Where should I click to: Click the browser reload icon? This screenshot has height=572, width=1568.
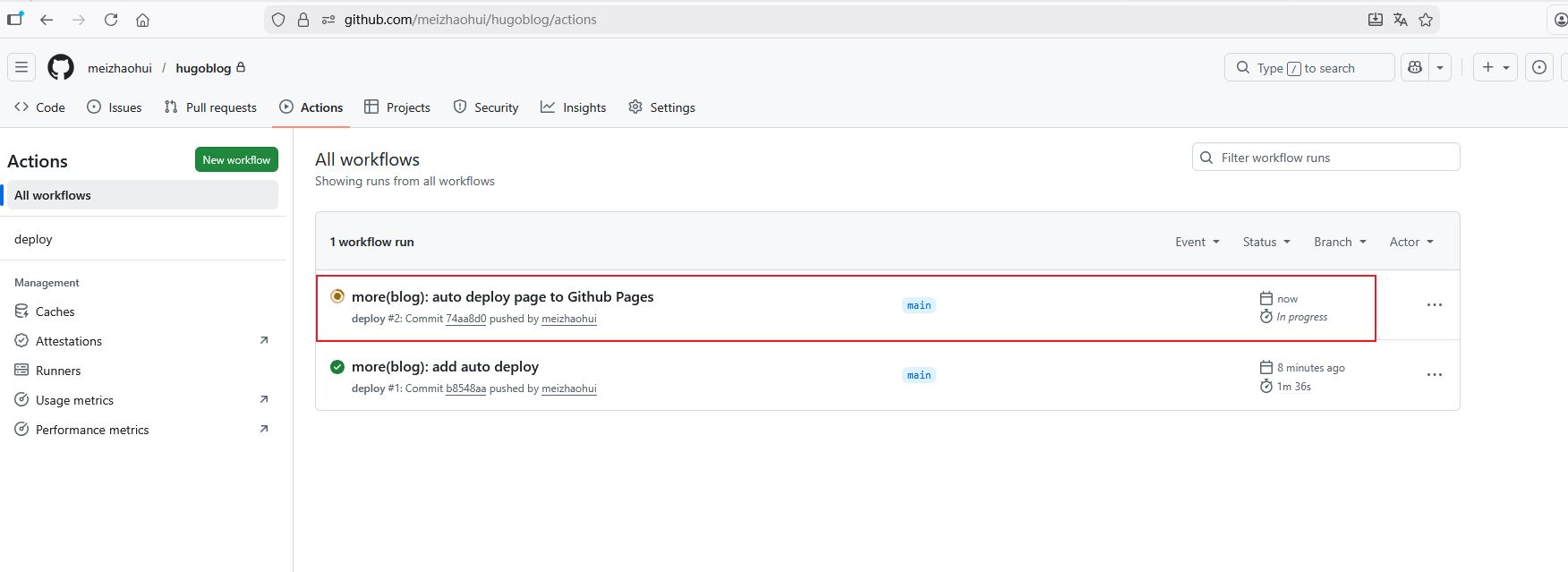pyautogui.click(x=111, y=20)
